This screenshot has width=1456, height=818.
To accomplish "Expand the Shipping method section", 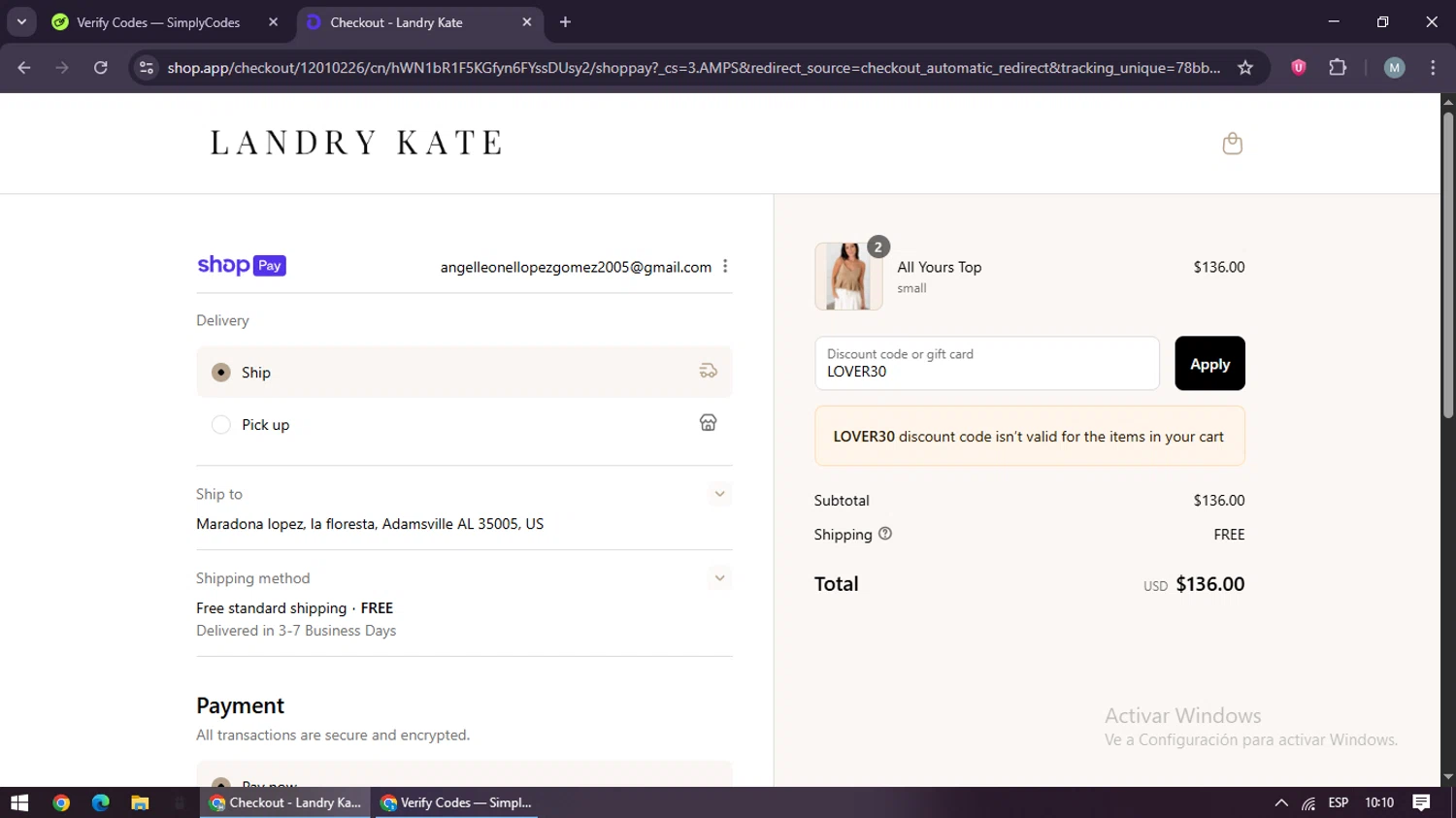I will pos(719,578).
